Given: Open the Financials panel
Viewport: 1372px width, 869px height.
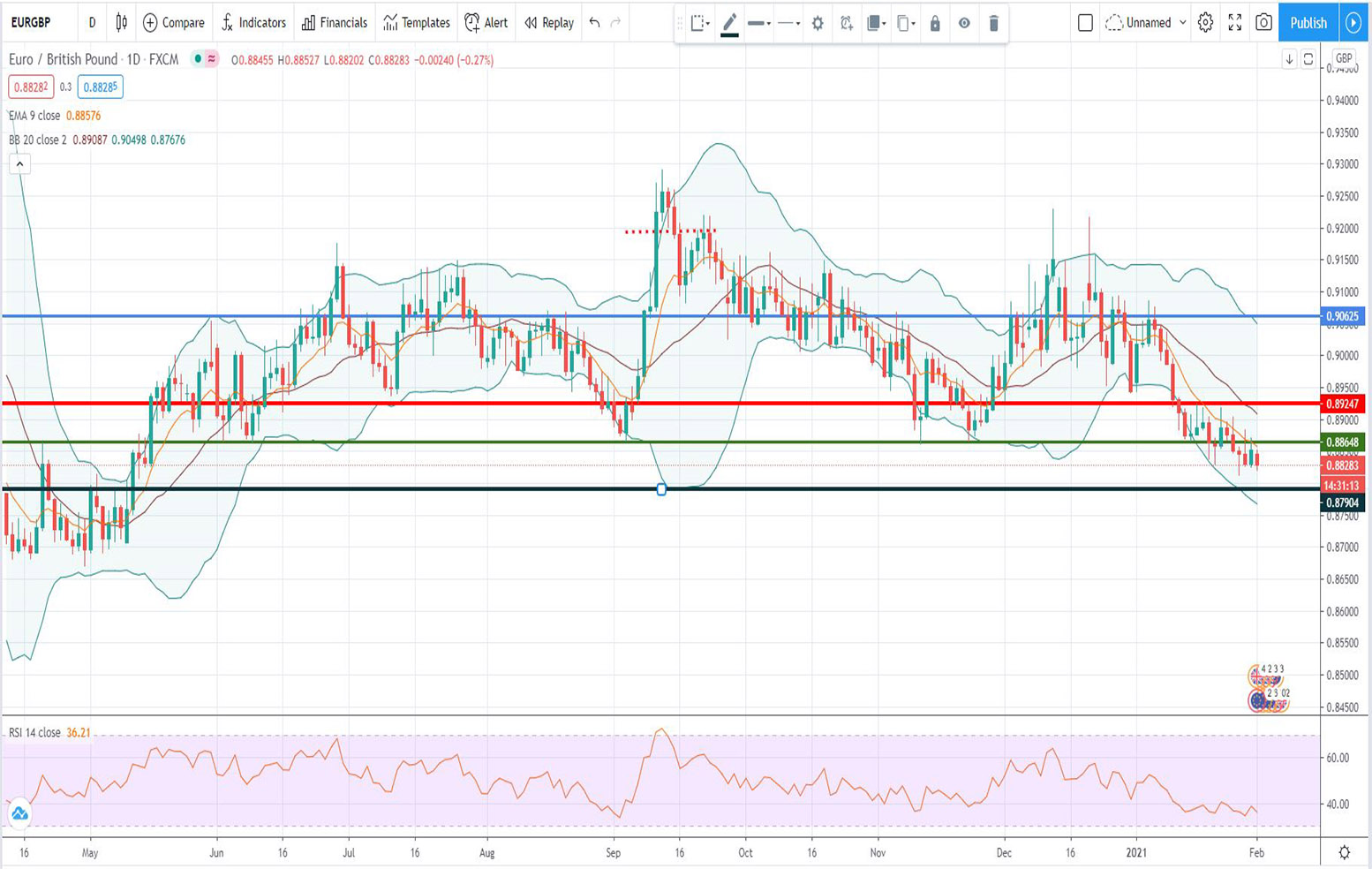Looking at the screenshot, I should pos(334,23).
